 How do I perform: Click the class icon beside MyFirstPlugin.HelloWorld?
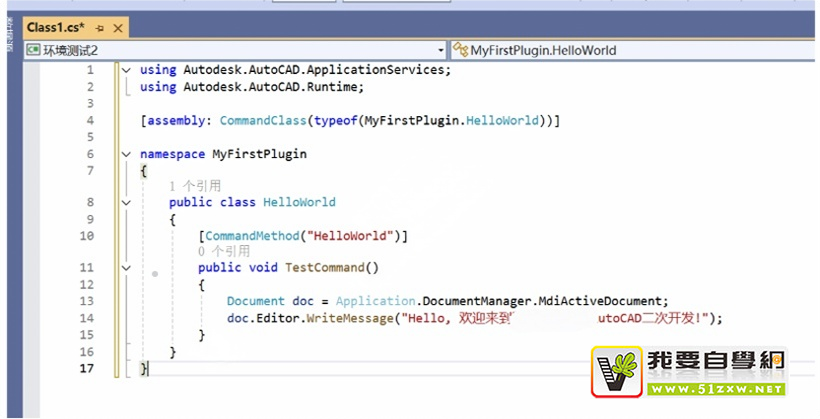460,50
